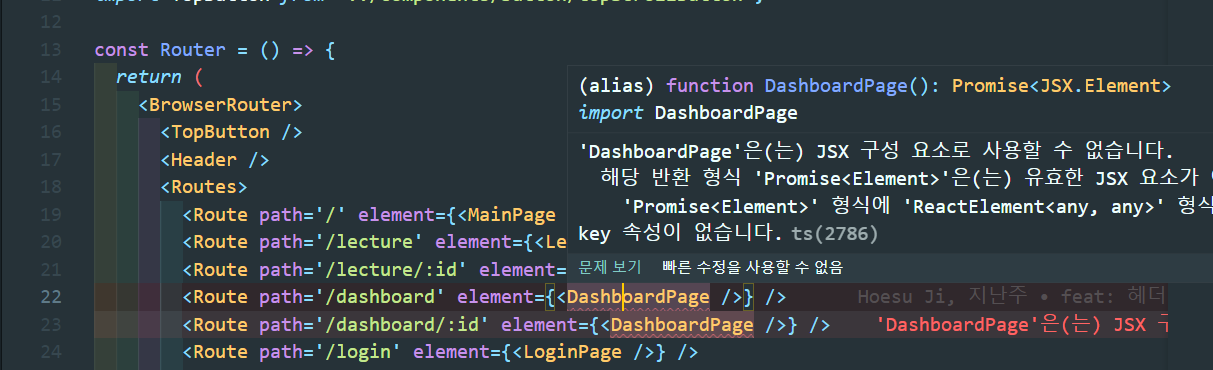Click the 'const' keyword on line 13
Screen dimensions: 1213x370
(x=122, y=50)
